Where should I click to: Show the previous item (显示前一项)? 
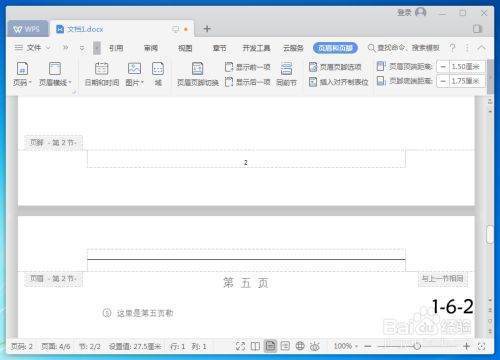247,67
